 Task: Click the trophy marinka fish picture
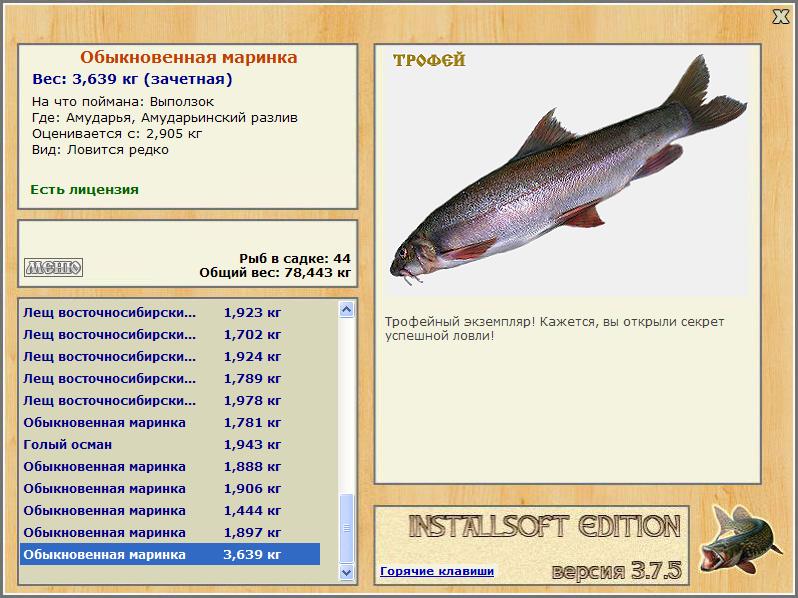567,170
